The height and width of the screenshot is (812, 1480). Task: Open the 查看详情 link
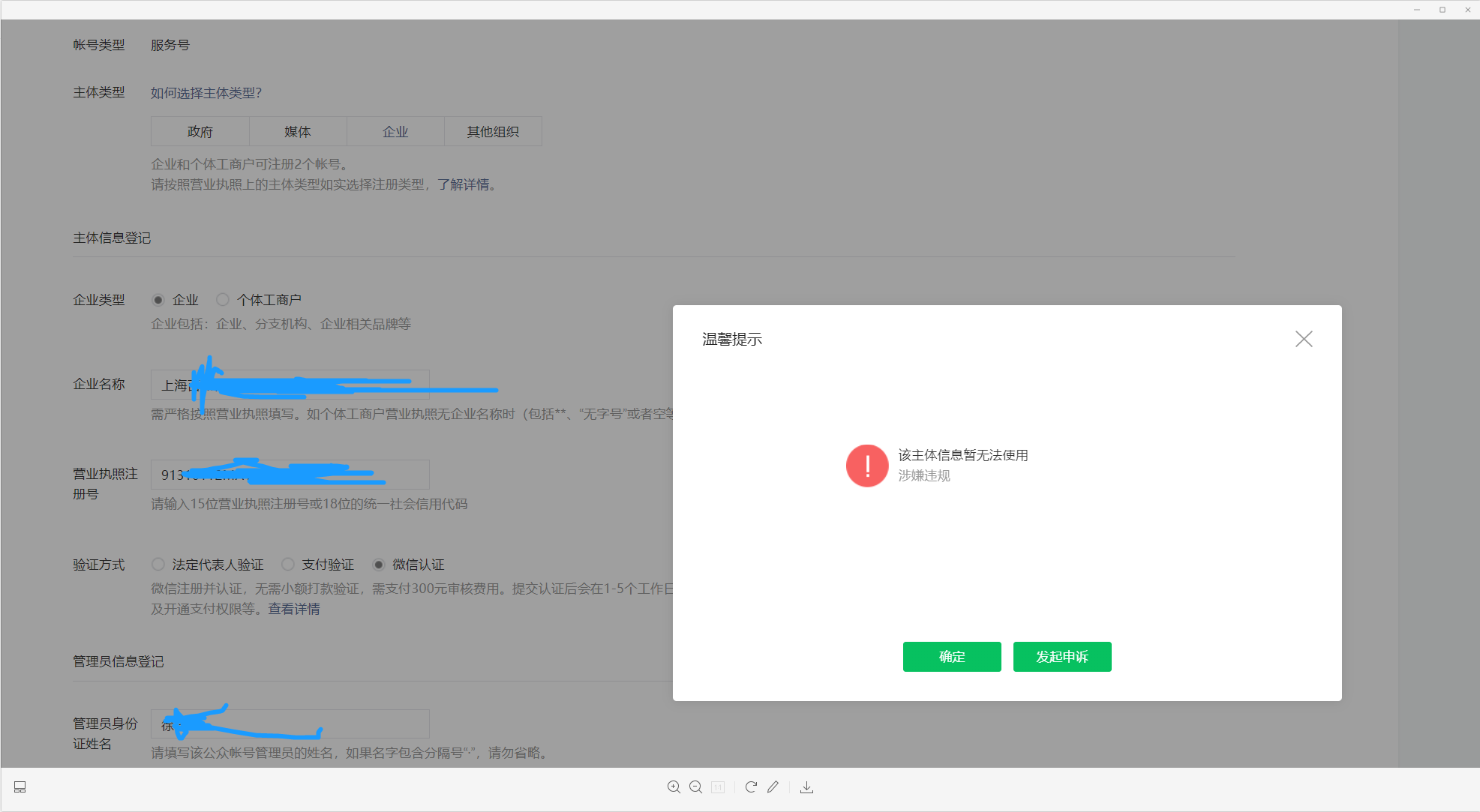pyautogui.click(x=294, y=609)
